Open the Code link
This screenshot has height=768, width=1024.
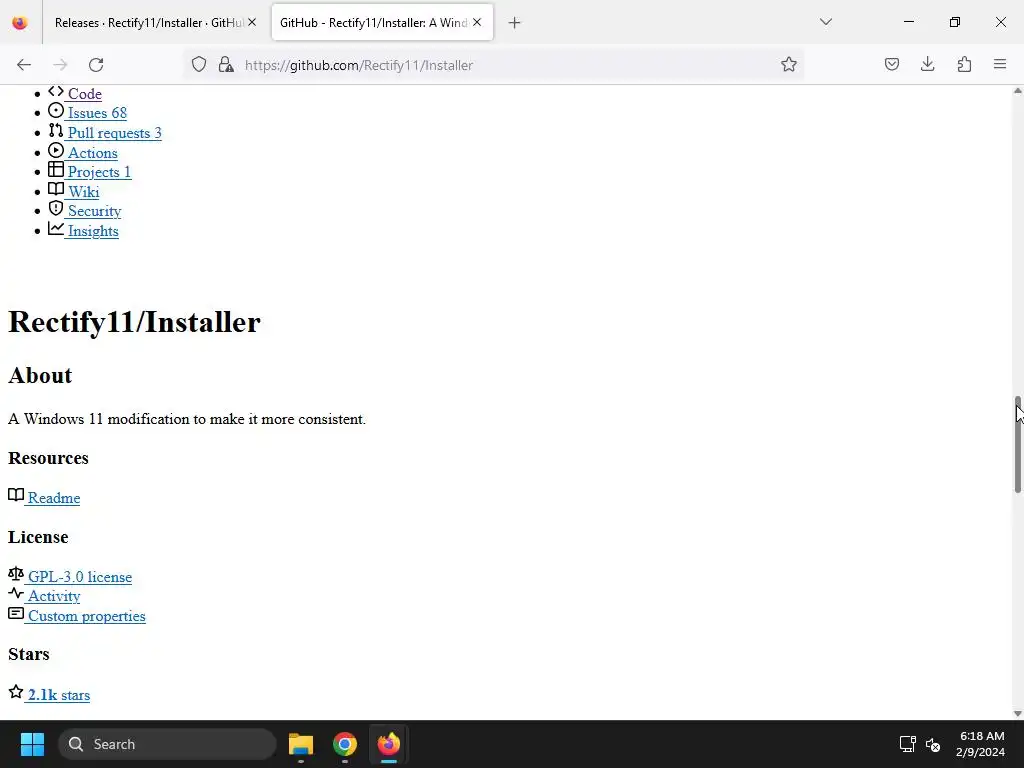coord(84,94)
